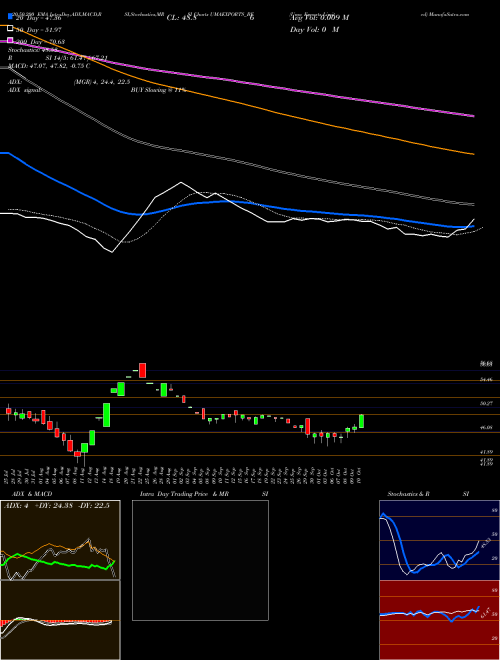
Task: Click the magenta 200 Day EMA legend swatch
Action: coord(11,41)
